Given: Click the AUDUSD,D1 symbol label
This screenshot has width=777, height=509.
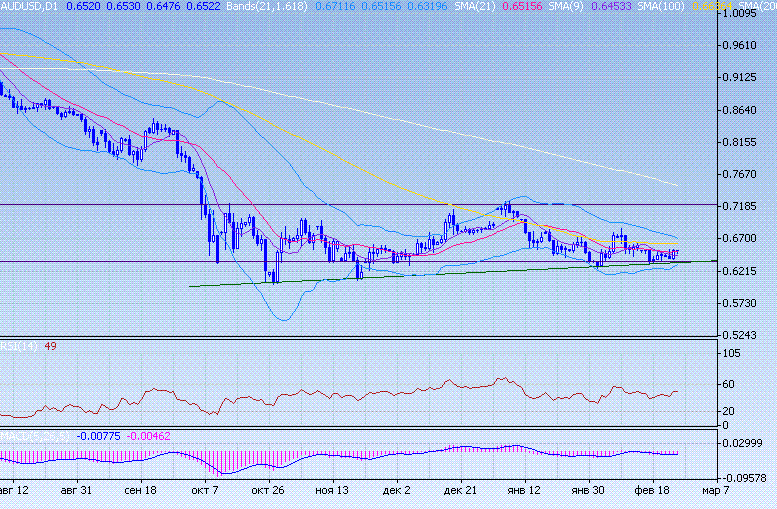Looking at the screenshot, I should [29, 6].
